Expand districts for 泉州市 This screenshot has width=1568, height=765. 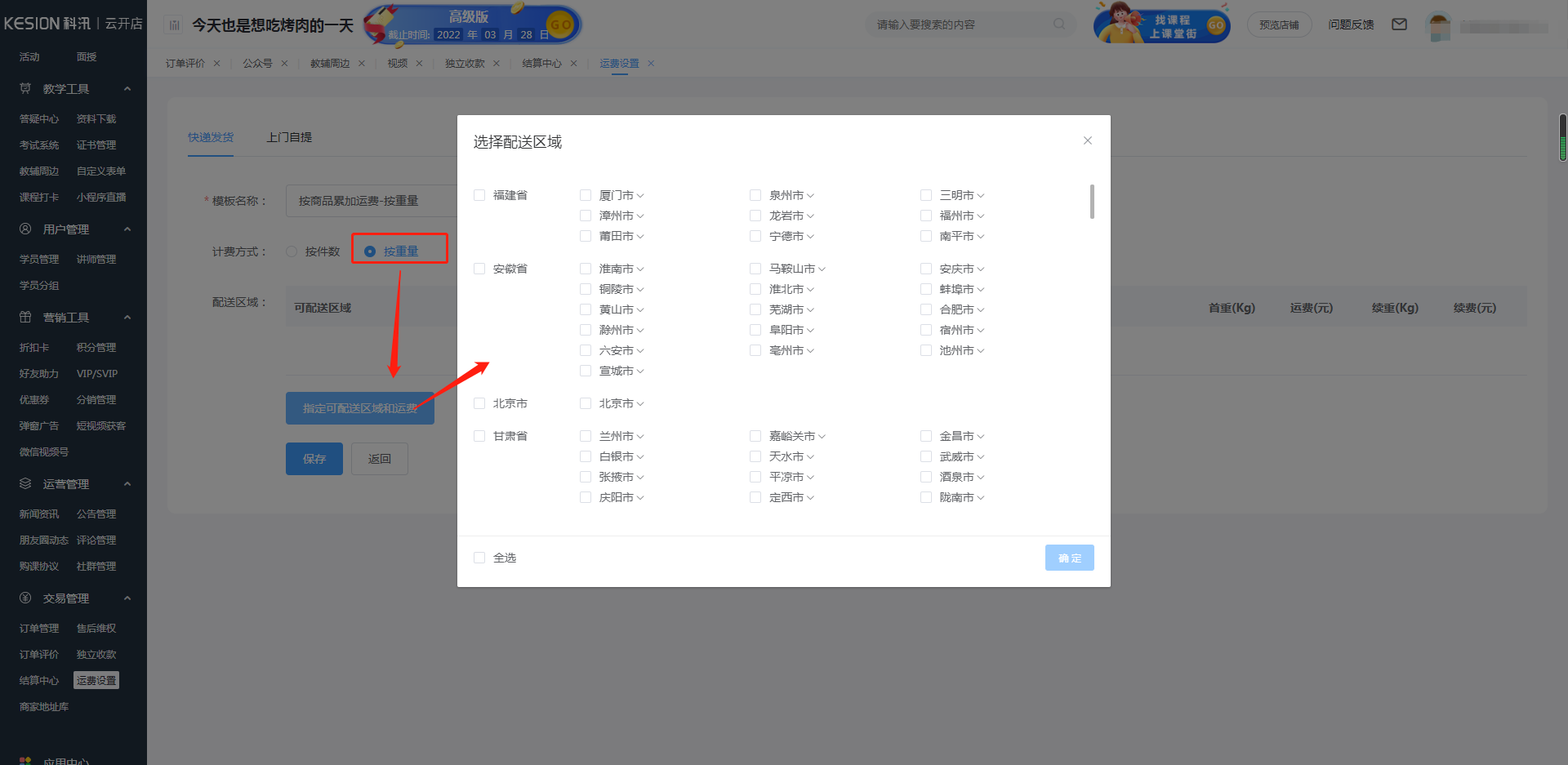[x=810, y=195]
